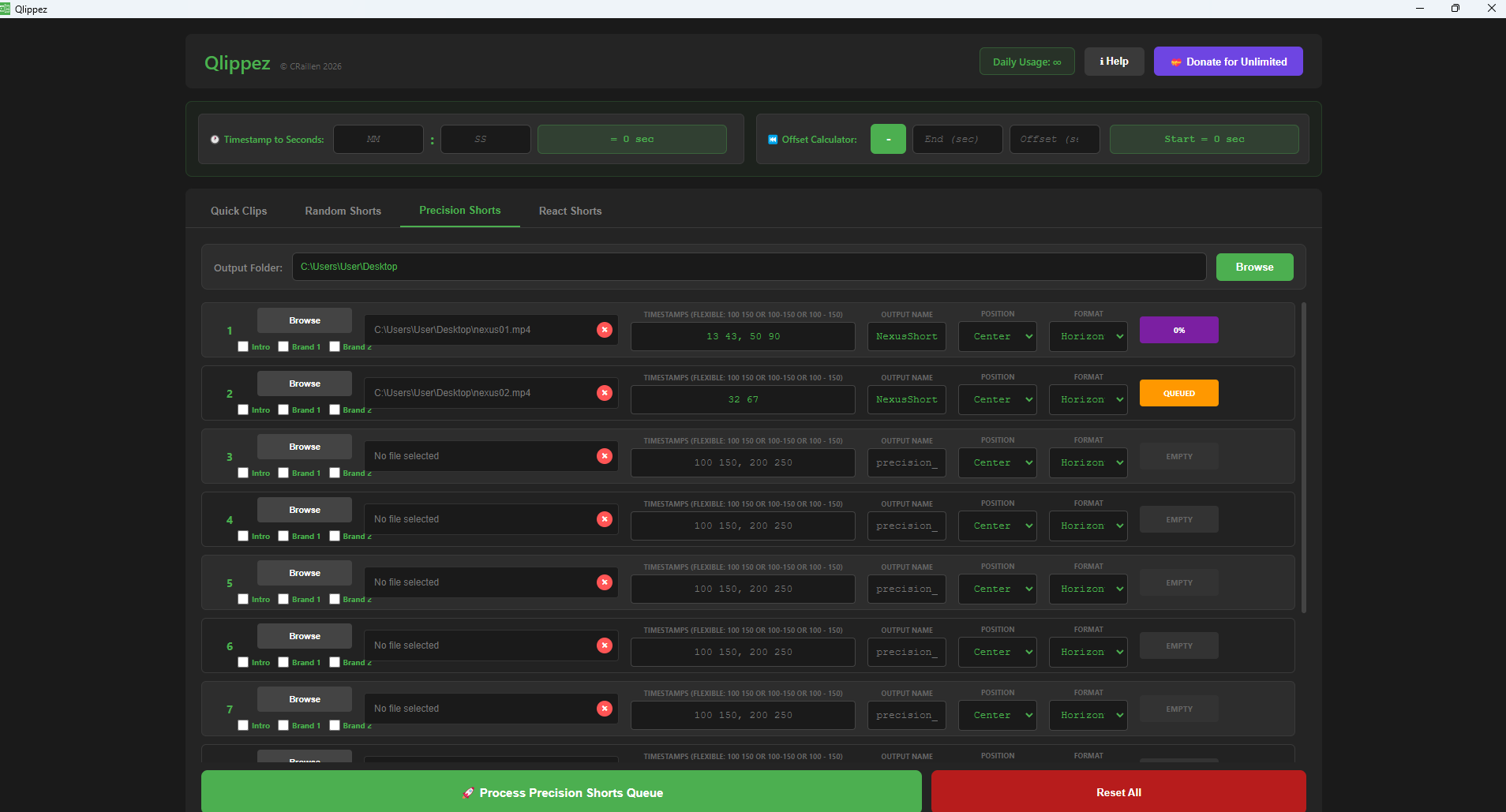Click the SS seconds input field
1506x812 pixels.
coord(485,139)
